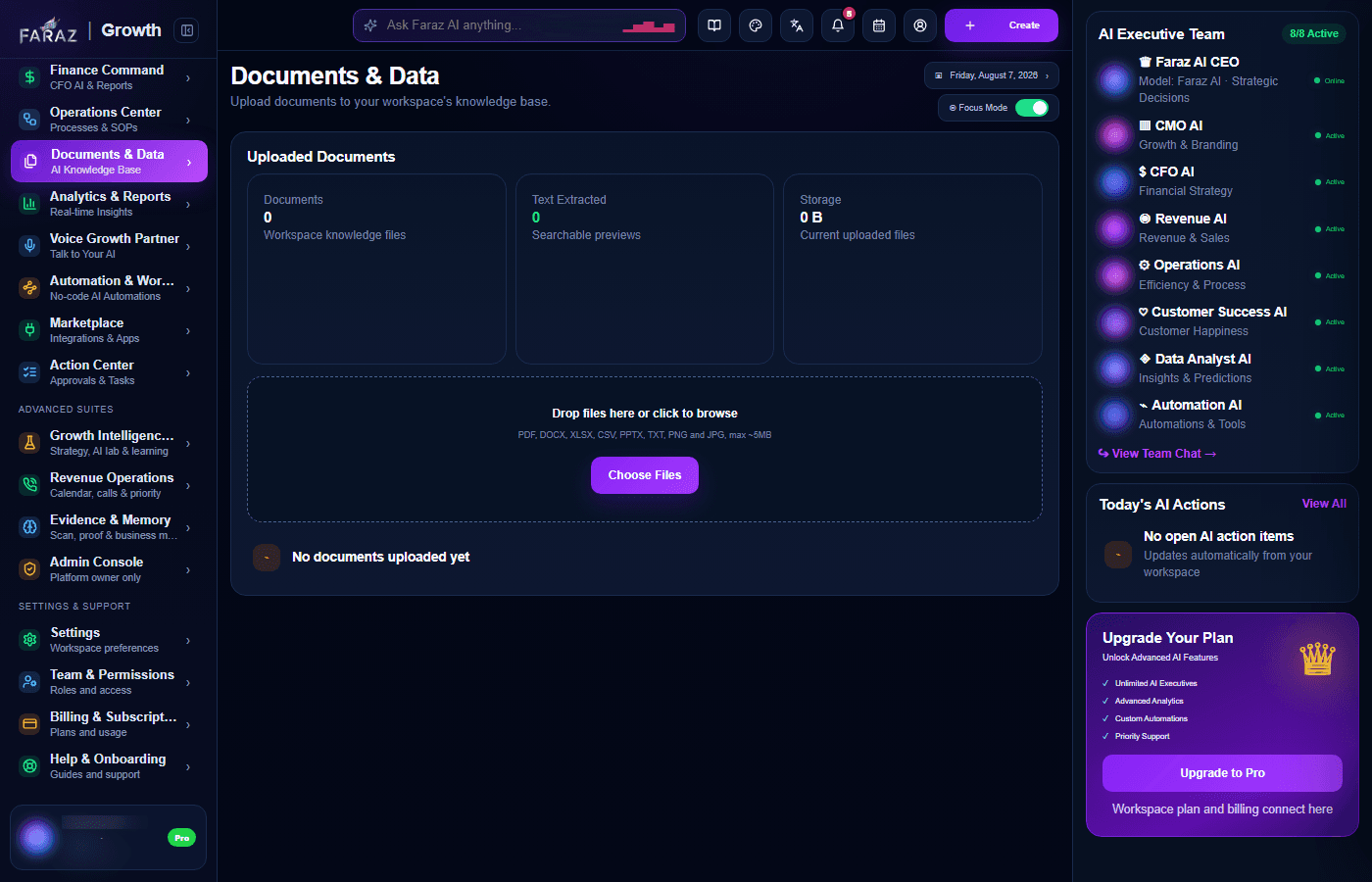Expand Analytics & Reports chevron
The image size is (1372, 882).
188,204
